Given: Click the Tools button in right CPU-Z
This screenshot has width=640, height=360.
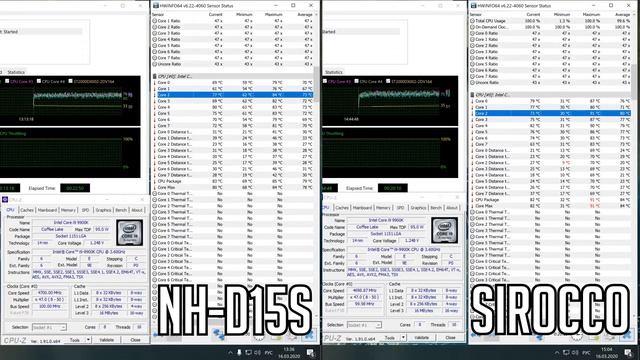Looking at the screenshot, I should coord(390,338).
